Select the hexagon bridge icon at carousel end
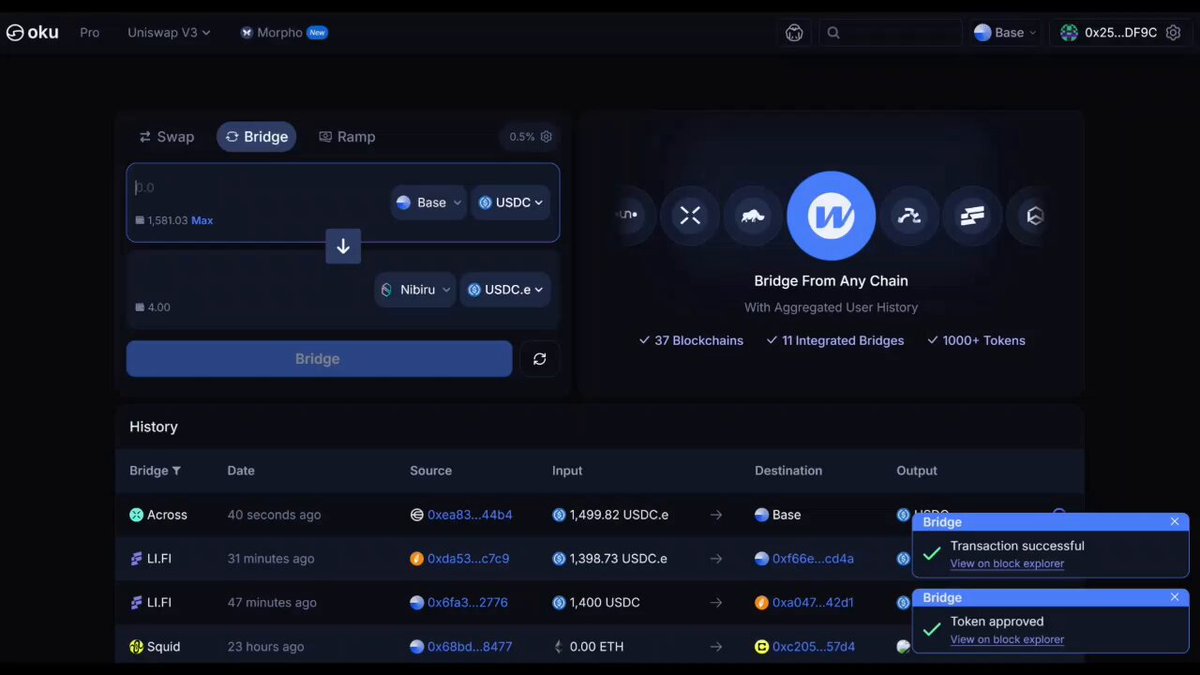This screenshot has height=675, width=1200. [x=1034, y=216]
